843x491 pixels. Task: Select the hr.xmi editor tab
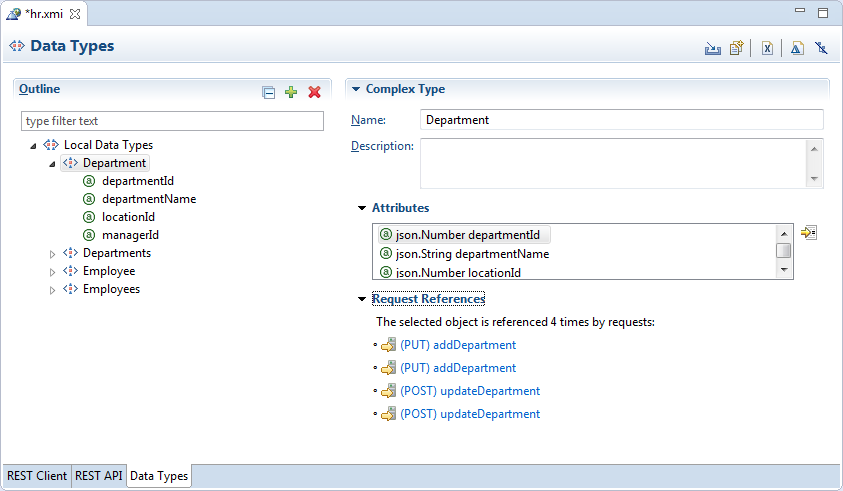pos(44,14)
